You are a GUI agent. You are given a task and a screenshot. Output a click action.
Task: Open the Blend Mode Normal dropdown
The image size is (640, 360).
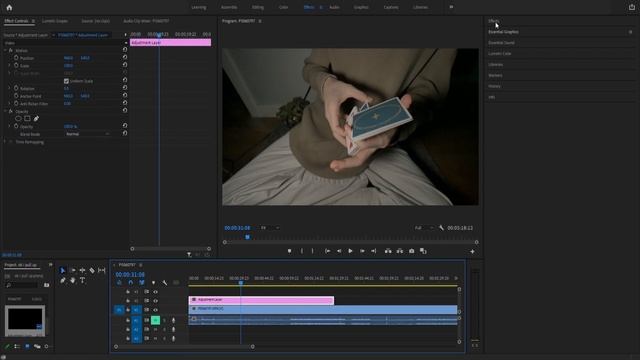coord(87,134)
